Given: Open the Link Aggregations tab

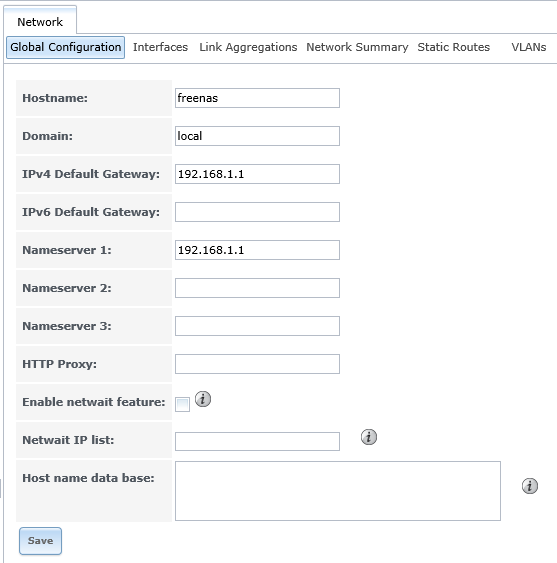Looking at the screenshot, I should point(248,47).
